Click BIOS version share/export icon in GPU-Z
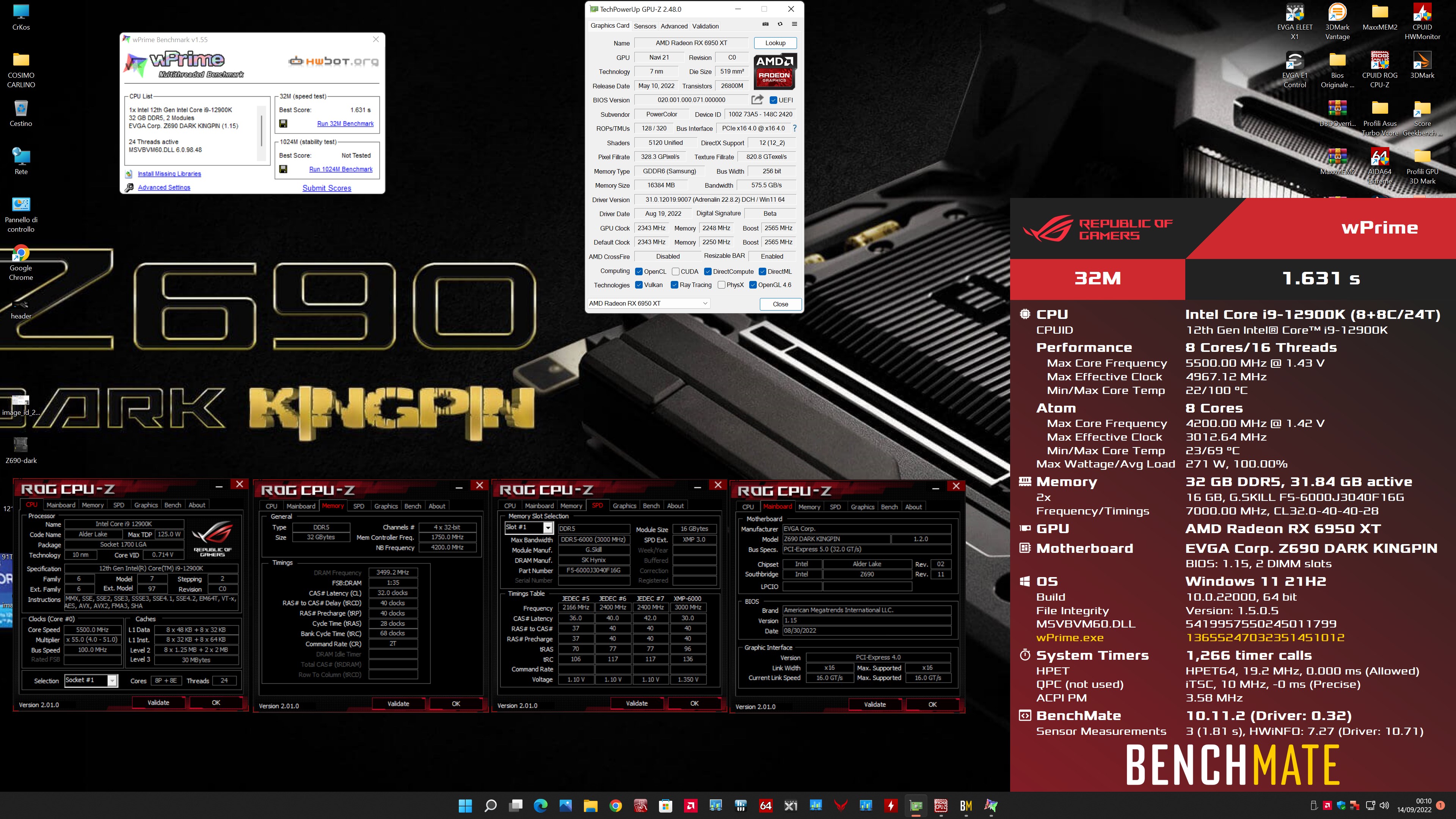The image size is (1456, 819). pyautogui.click(x=757, y=100)
